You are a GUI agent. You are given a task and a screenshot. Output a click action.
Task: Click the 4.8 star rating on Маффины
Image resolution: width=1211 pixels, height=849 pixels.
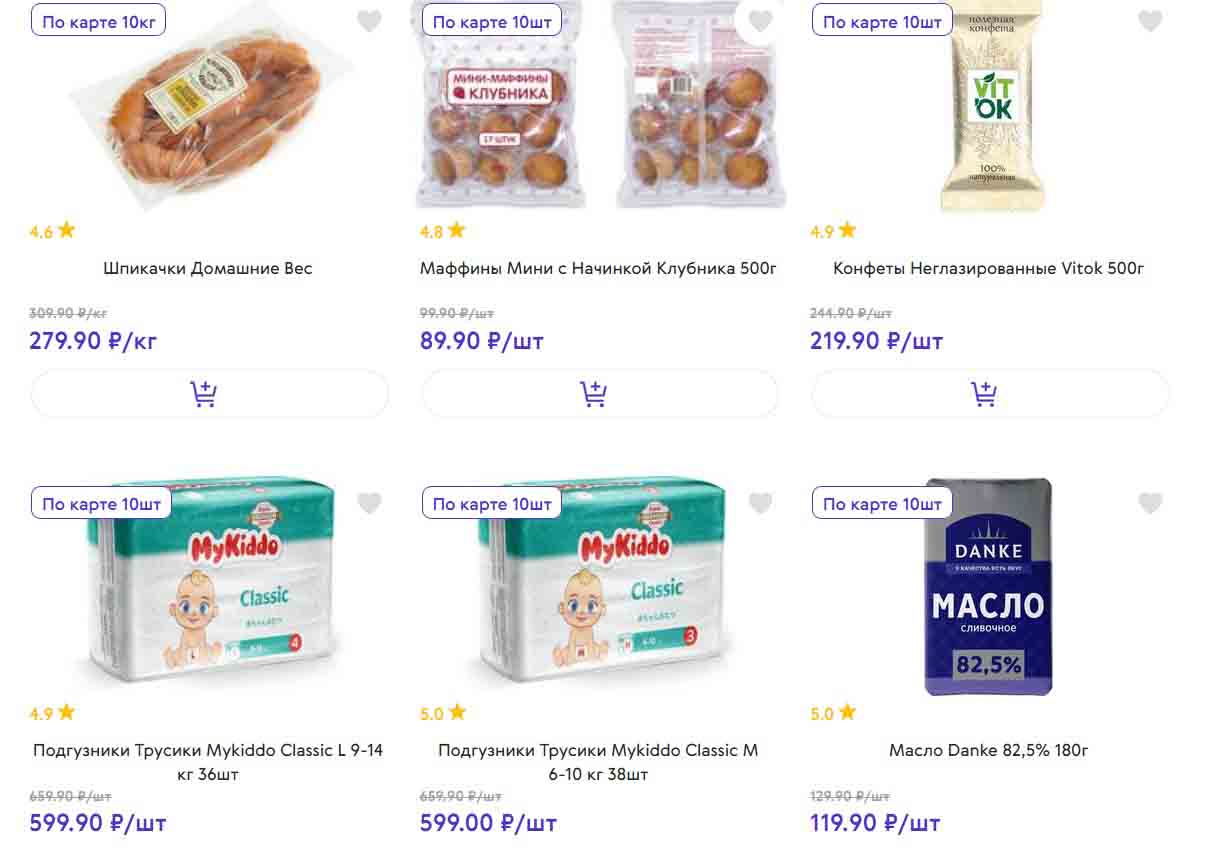(443, 231)
